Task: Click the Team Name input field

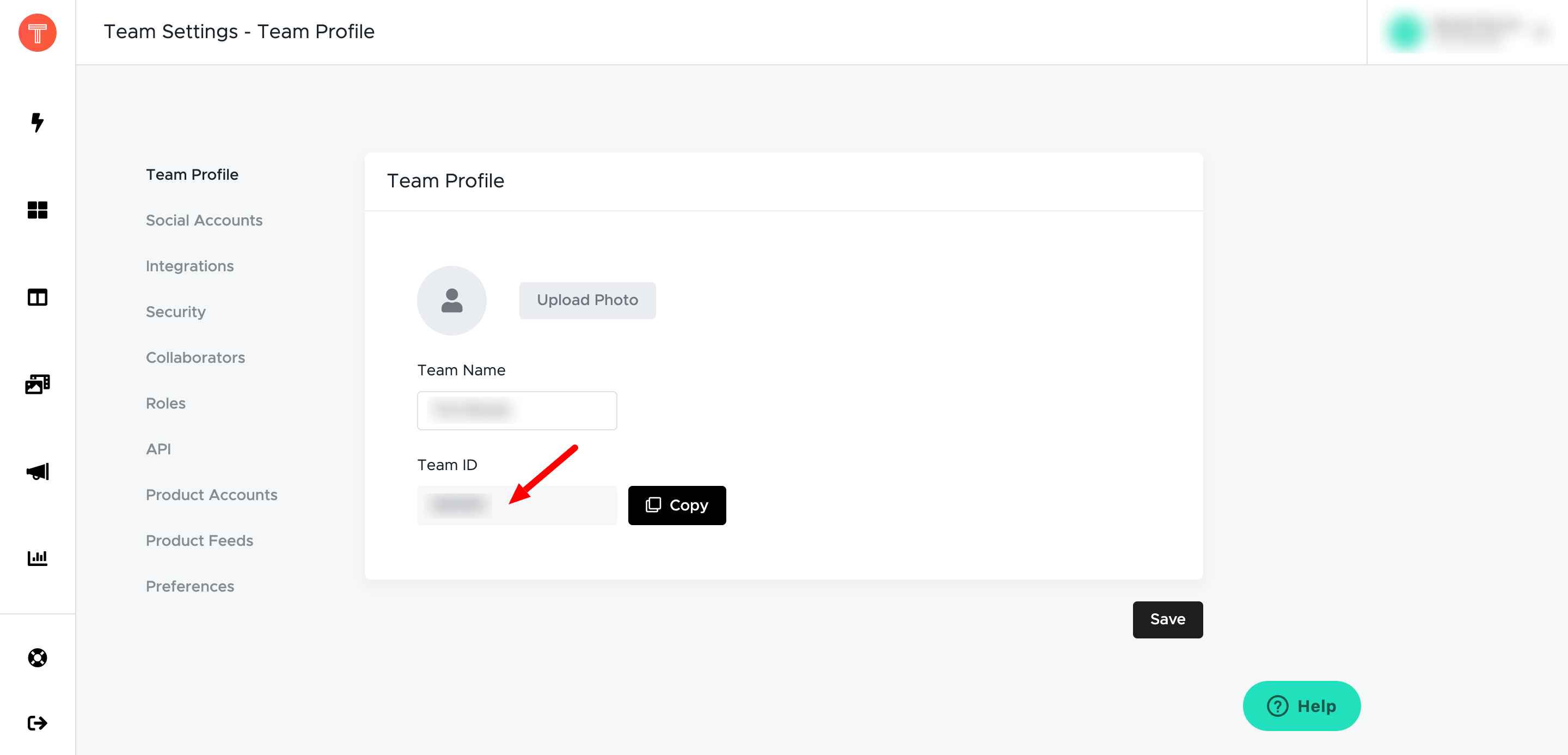Action: click(x=517, y=411)
